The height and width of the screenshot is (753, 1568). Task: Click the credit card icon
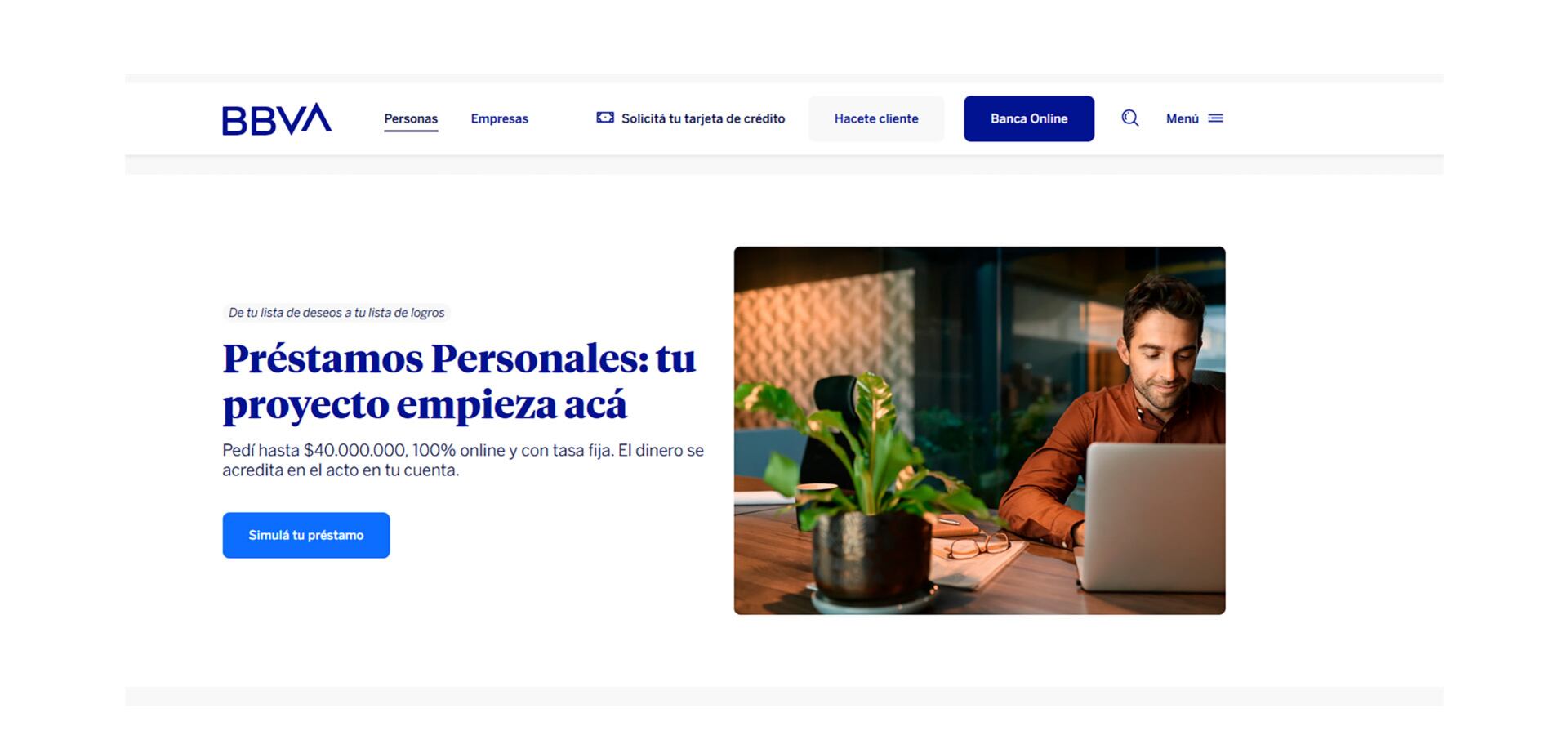605,118
